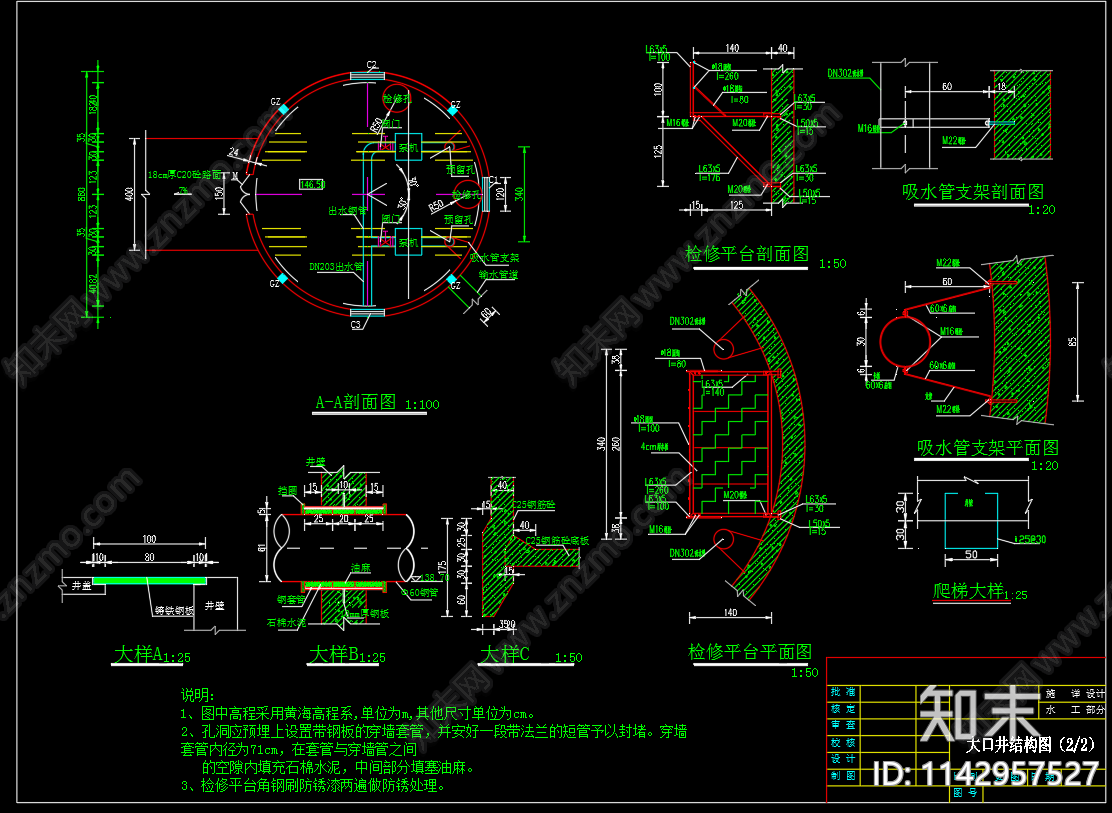1112x813 pixels.
Task: Click the "C2" label at circle top
Action: coord(372,65)
